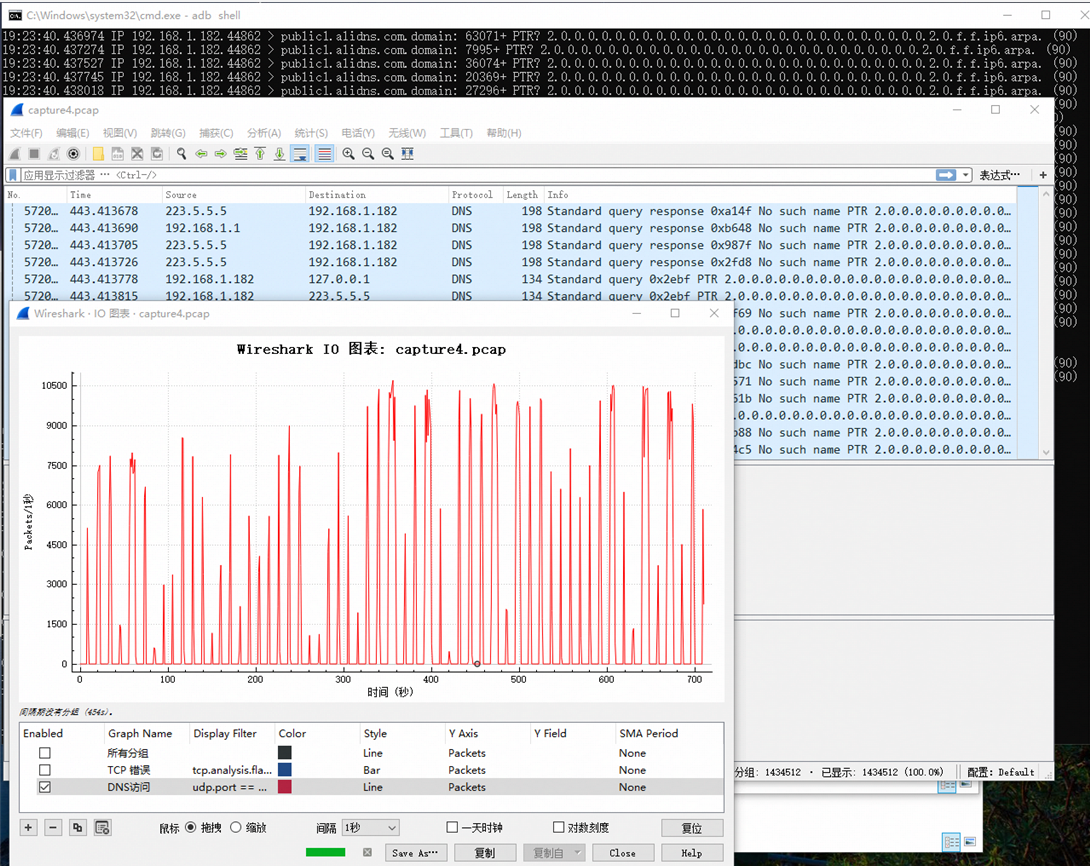The image size is (1090, 866).
Task: Click the Save As button
Action: coord(415,853)
